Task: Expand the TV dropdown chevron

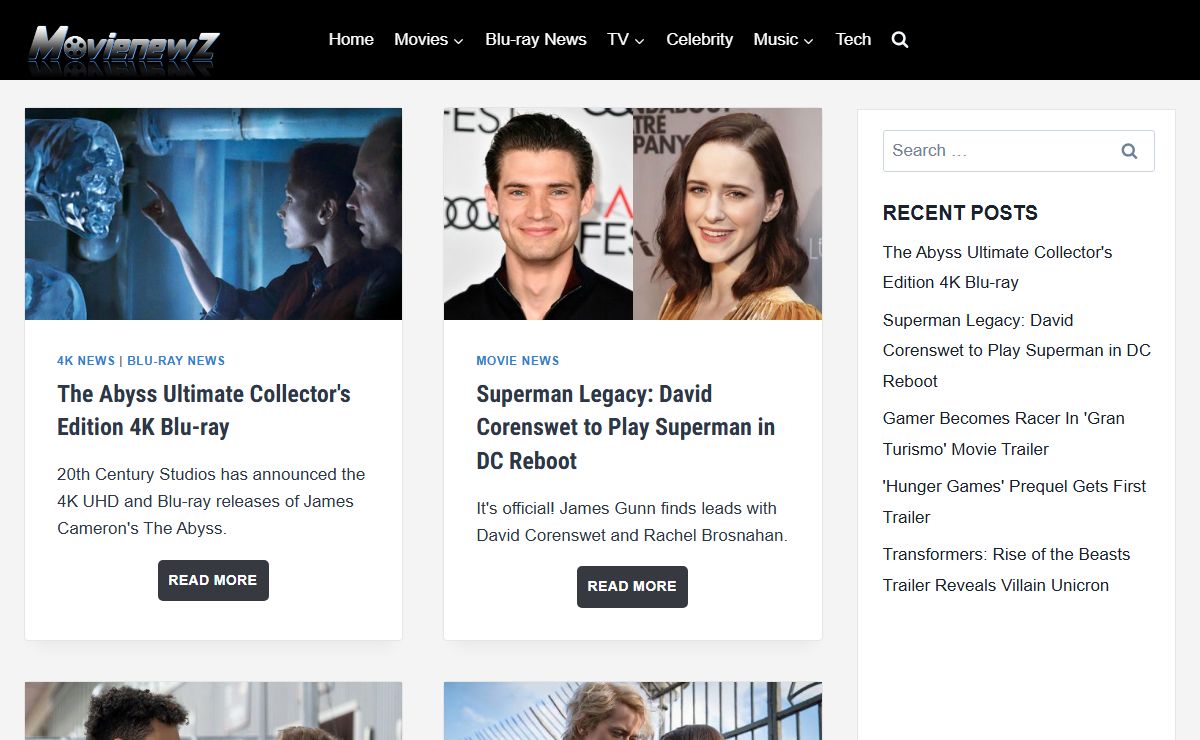Action: tap(639, 41)
